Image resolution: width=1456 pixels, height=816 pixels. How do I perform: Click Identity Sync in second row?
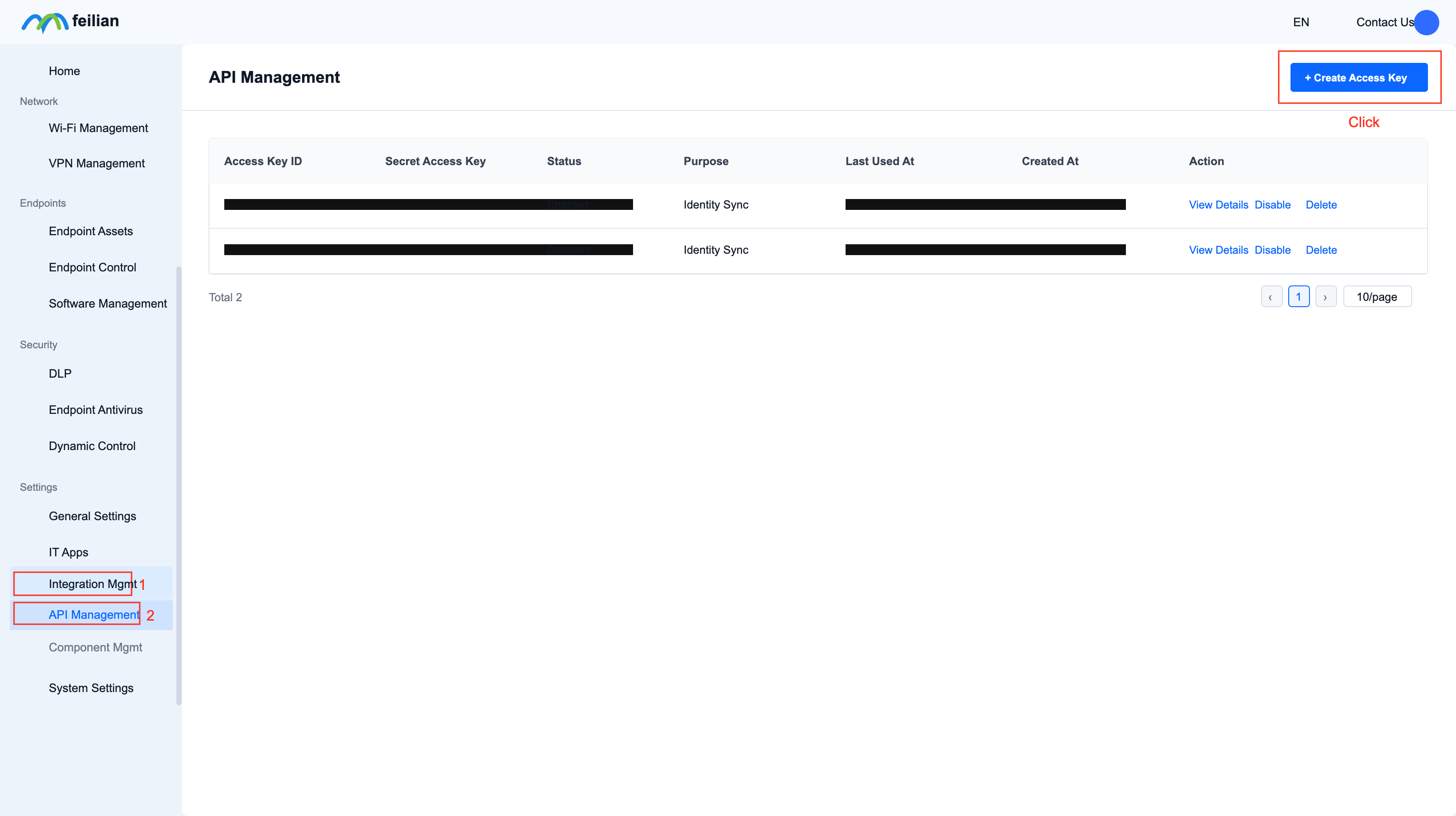pos(715,250)
